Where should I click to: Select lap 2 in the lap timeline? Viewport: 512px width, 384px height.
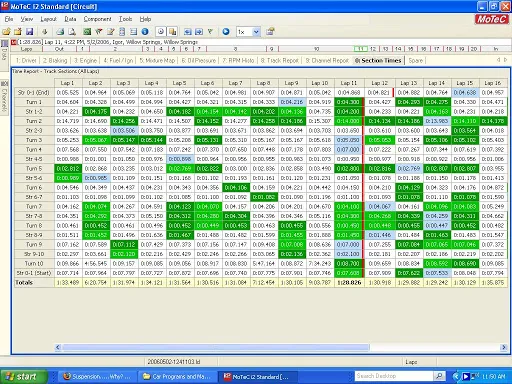[115, 49]
